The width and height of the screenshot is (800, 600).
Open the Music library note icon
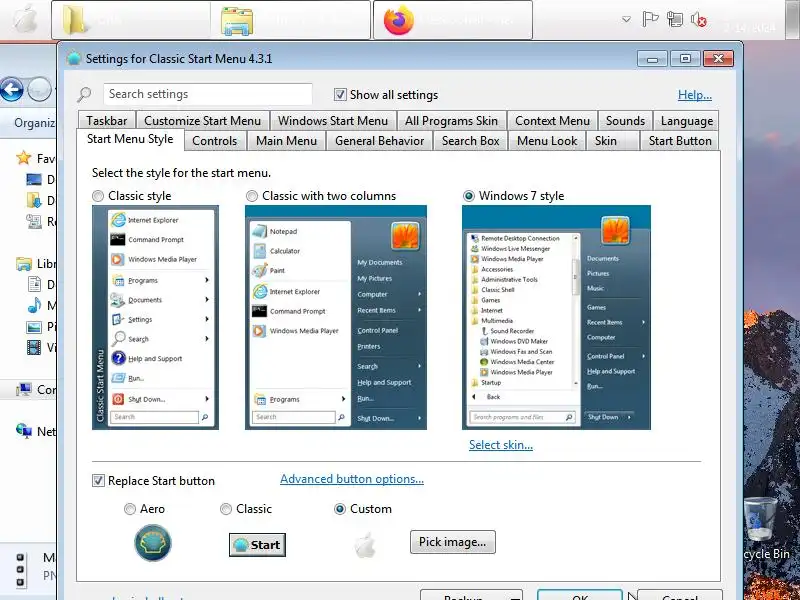(34, 305)
